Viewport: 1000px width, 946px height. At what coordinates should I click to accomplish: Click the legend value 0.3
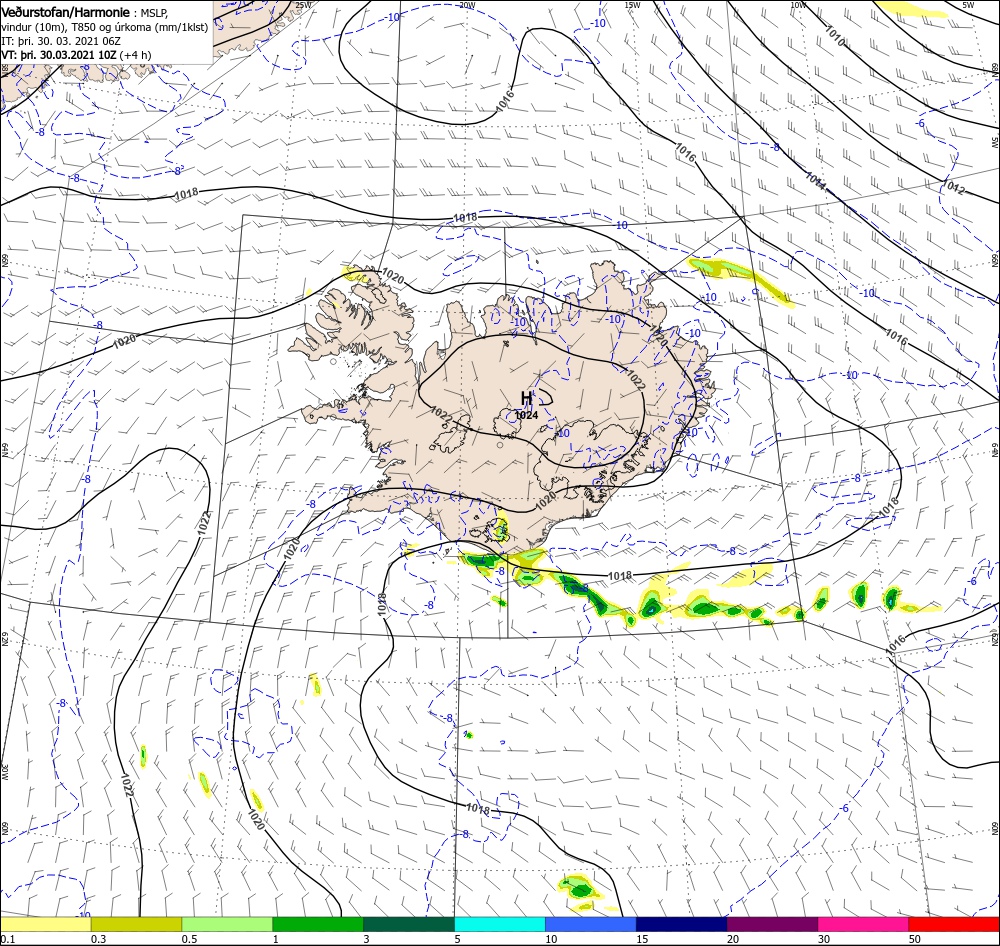(x=99, y=939)
